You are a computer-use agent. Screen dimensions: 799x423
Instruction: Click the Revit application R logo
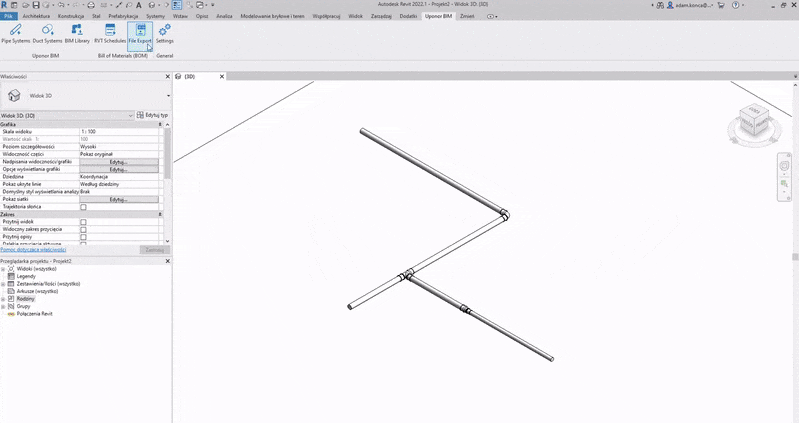pos(5,5)
